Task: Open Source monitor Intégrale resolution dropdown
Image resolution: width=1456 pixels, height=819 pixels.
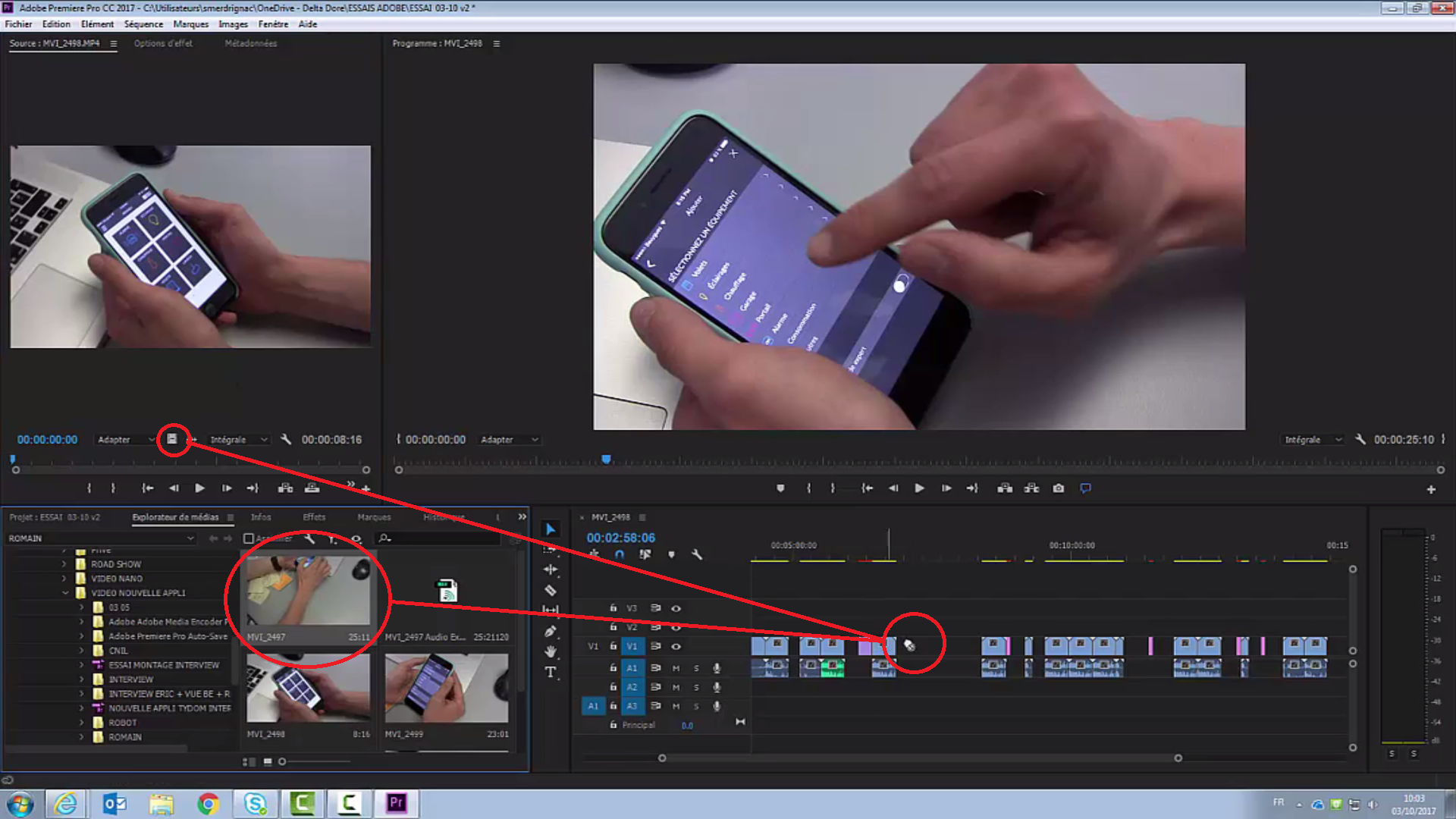Action: (238, 440)
